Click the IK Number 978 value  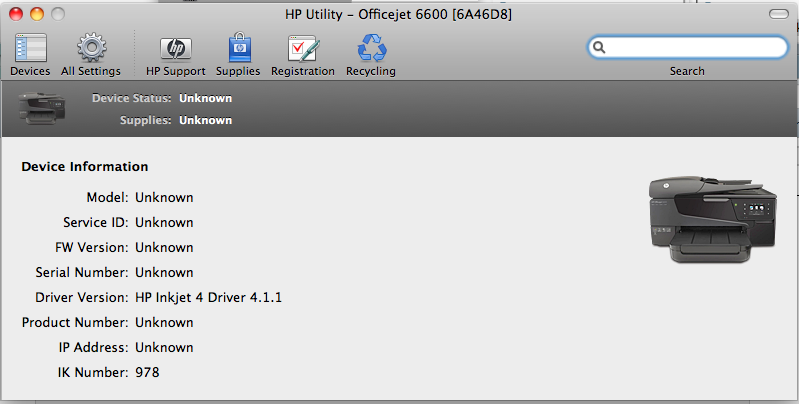point(147,372)
